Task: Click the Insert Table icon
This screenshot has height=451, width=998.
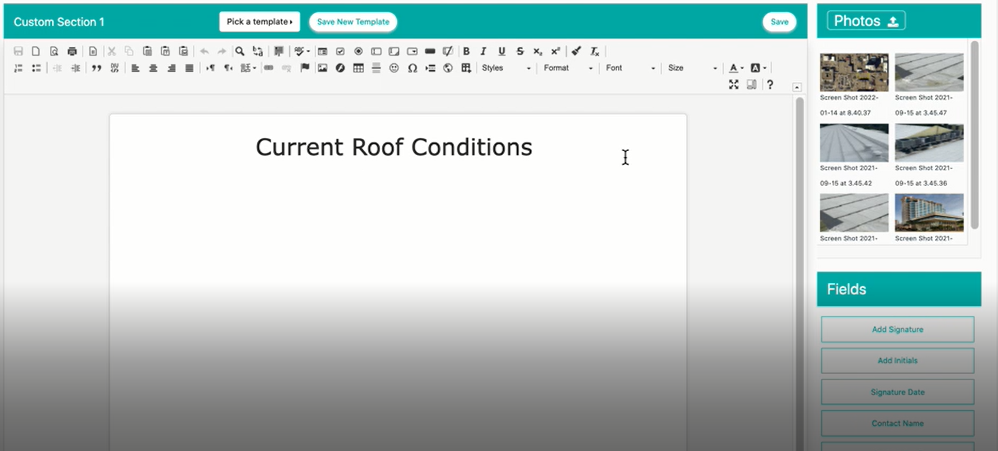Action: (358, 68)
